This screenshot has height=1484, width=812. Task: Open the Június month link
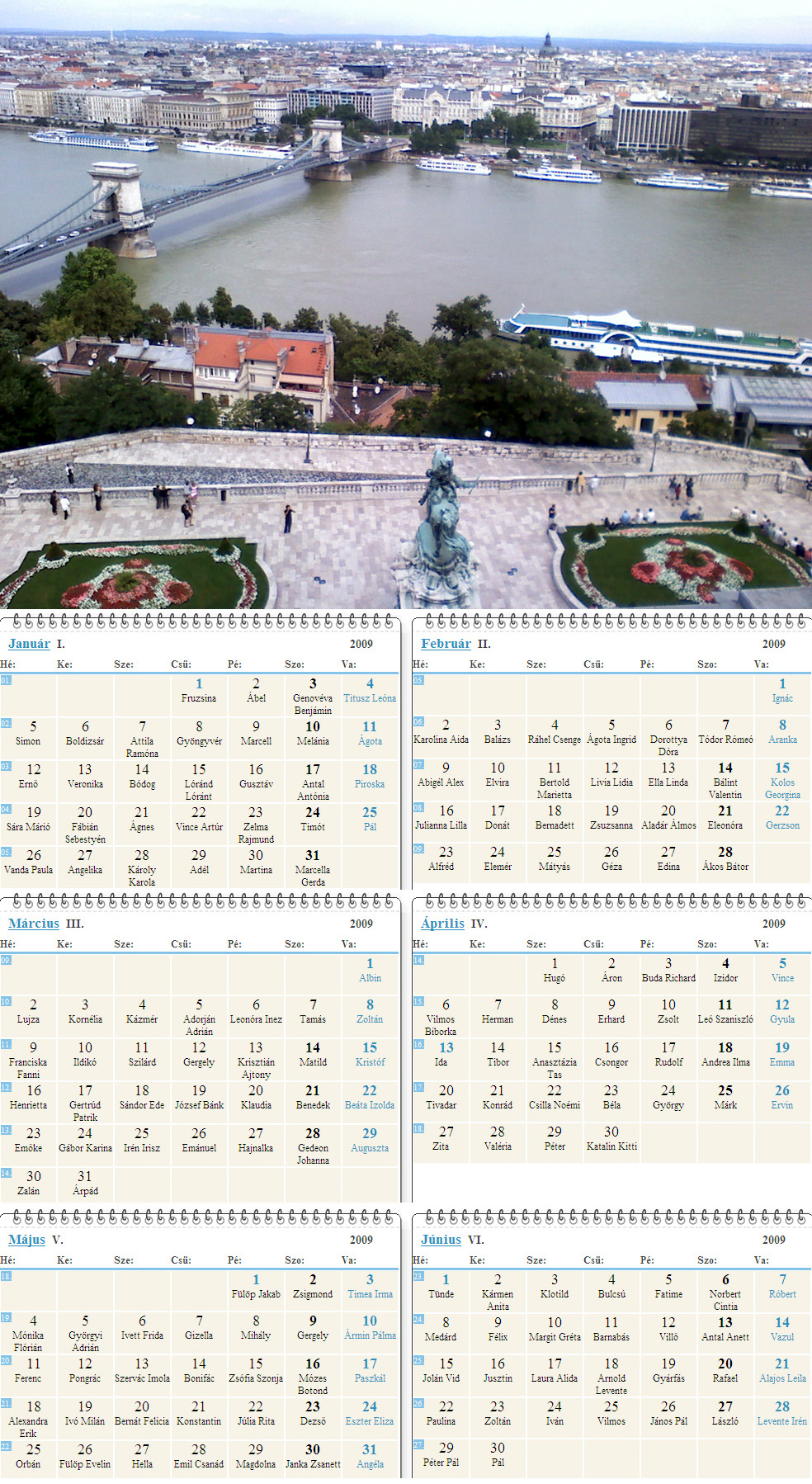click(x=441, y=1240)
